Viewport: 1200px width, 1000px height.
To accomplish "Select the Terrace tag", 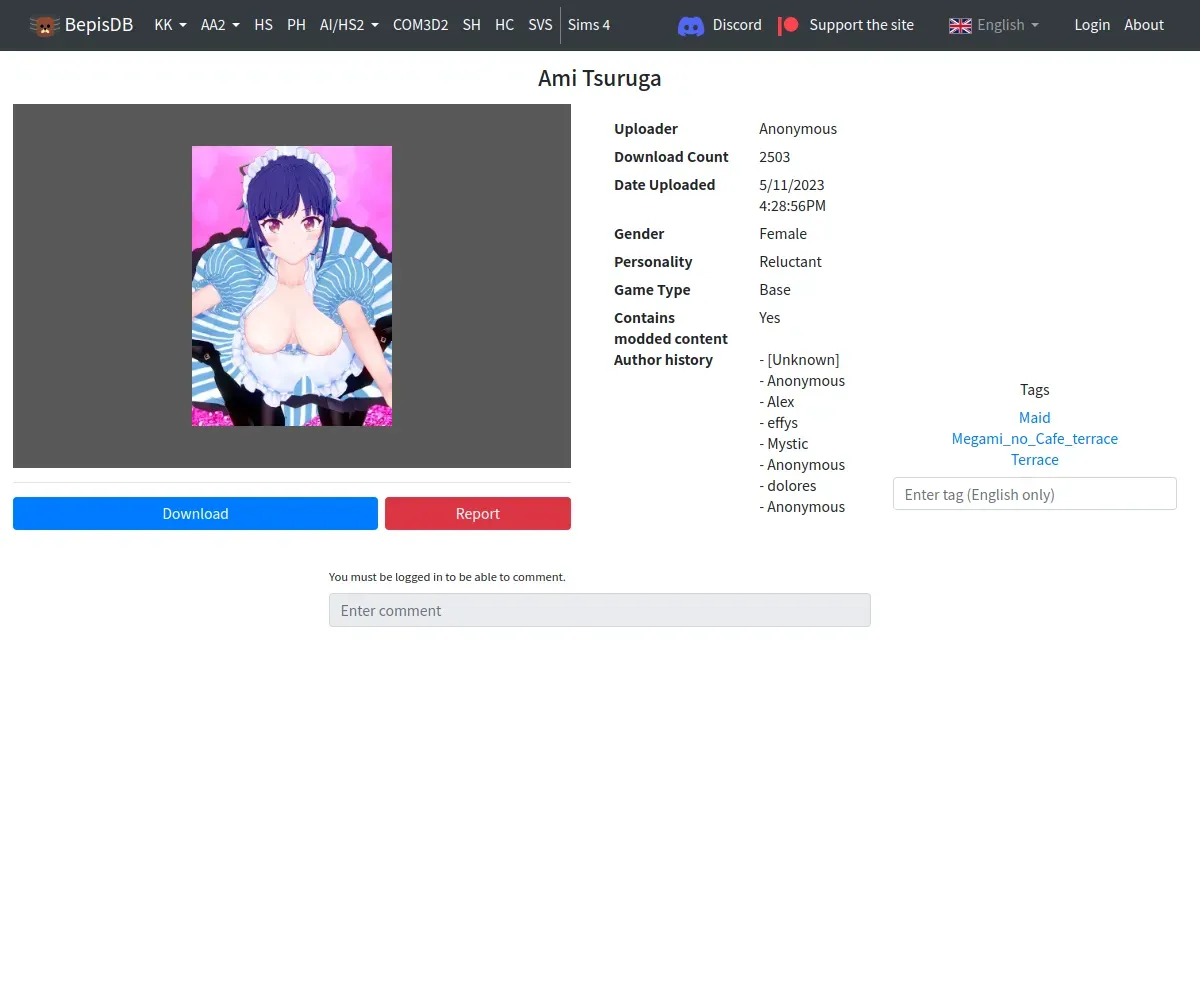I will point(1035,459).
